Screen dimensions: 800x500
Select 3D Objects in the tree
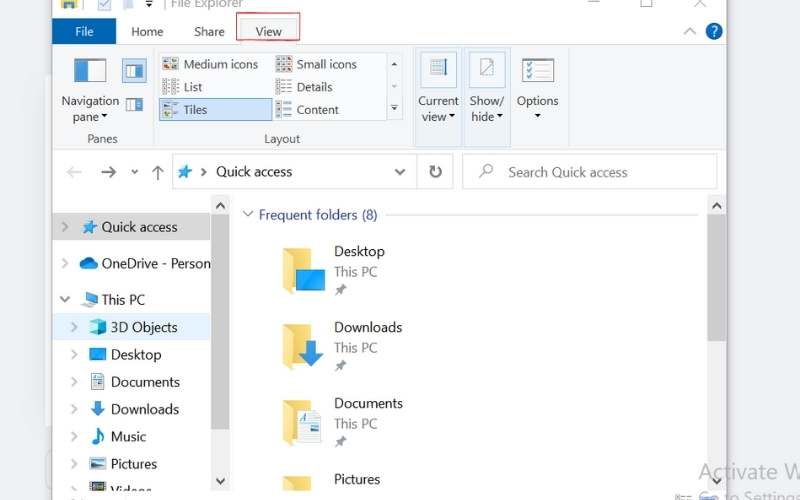click(x=134, y=328)
